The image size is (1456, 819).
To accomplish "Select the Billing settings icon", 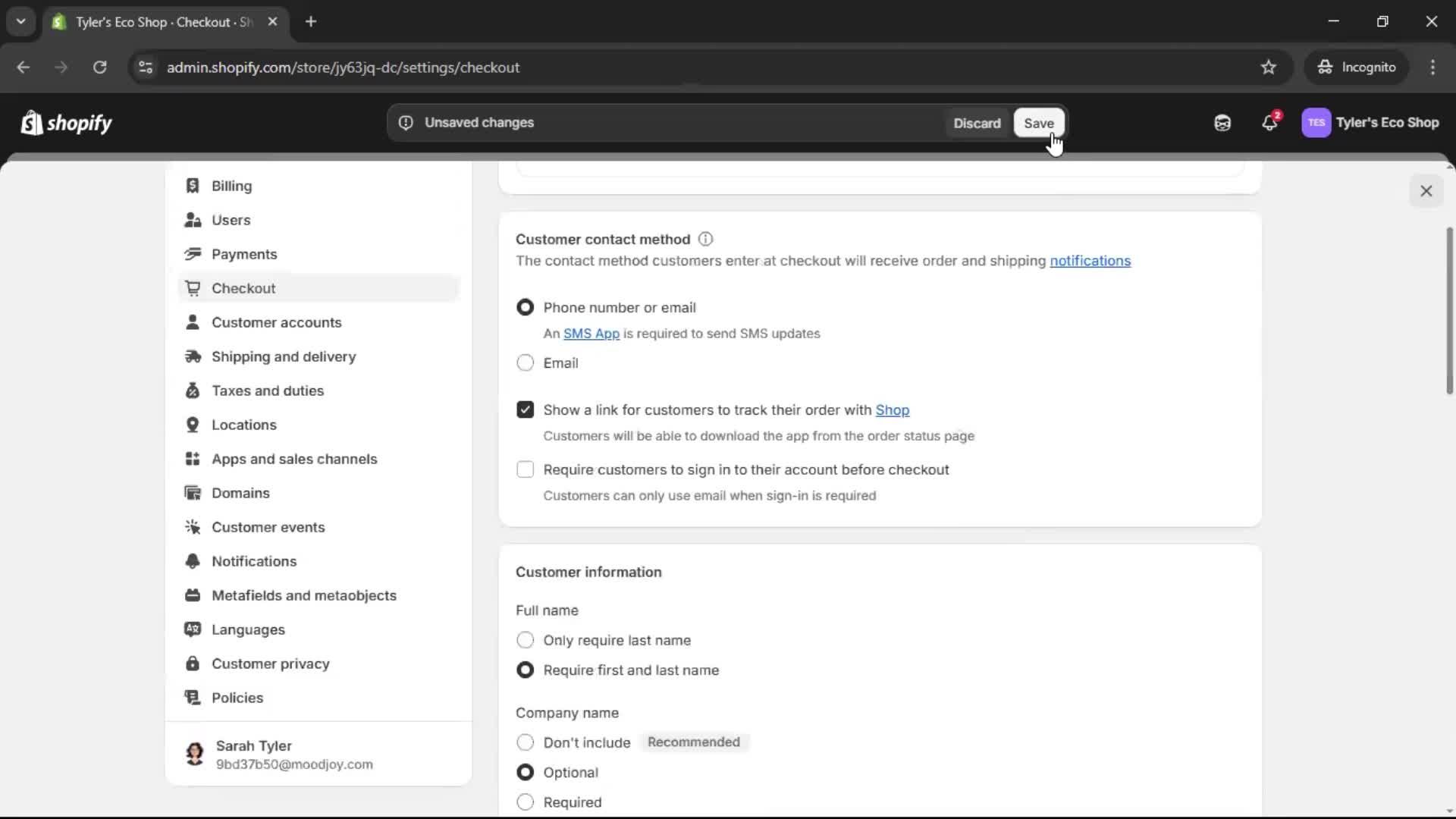I will [x=193, y=186].
